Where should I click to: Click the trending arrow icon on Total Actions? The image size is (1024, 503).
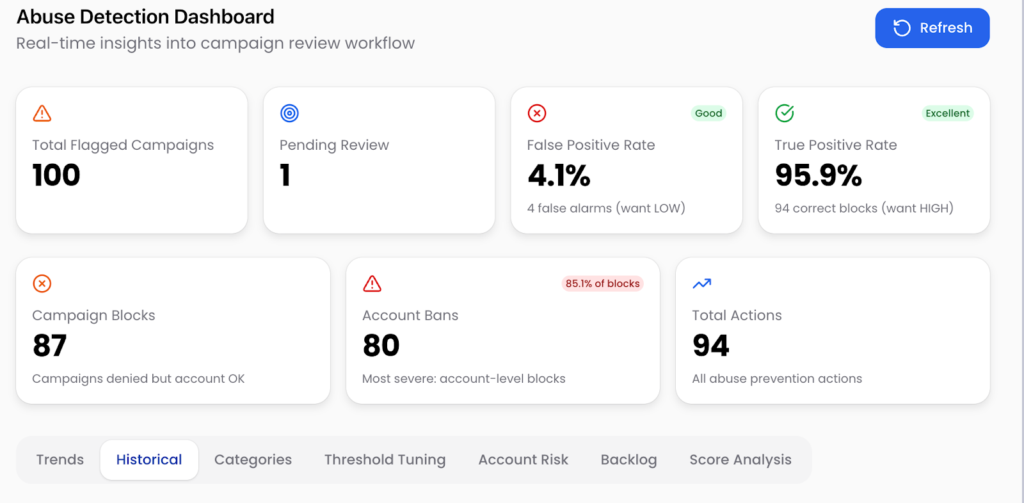pos(702,284)
